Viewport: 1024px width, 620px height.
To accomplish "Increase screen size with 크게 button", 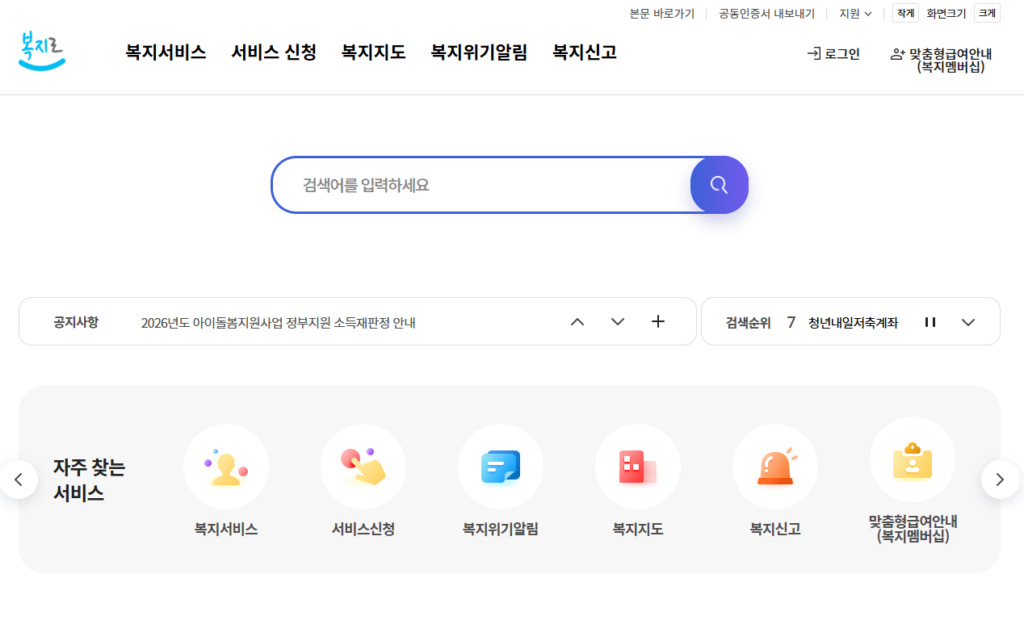I will pyautogui.click(x=987, y=13).
